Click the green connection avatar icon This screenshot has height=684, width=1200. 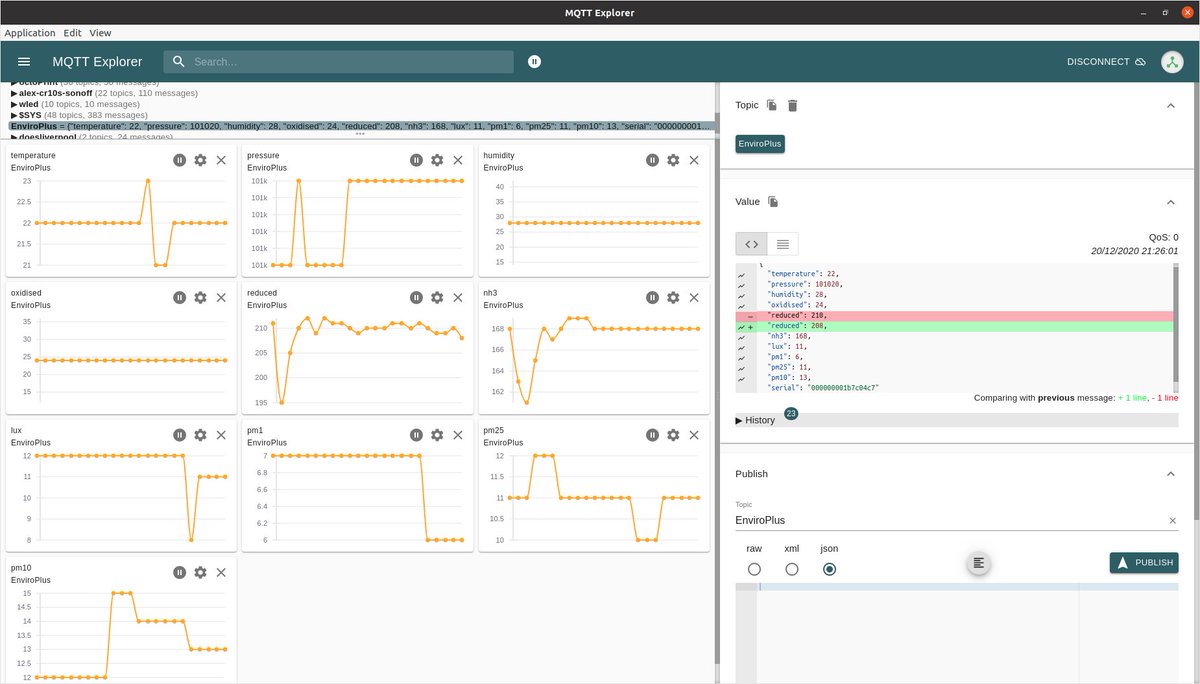pos(1172,62)
